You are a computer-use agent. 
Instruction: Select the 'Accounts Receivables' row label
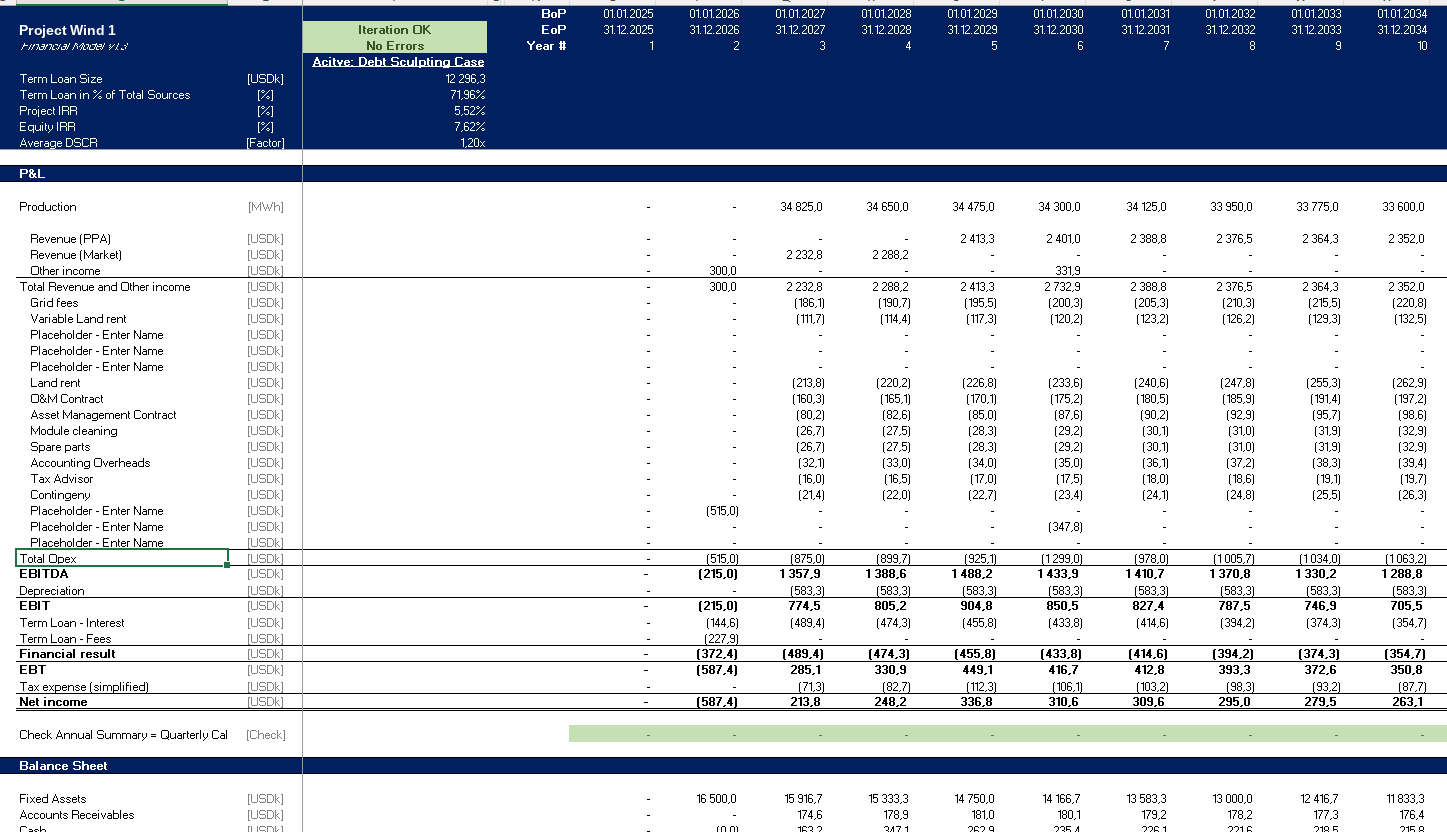click(x=77, y=815)
